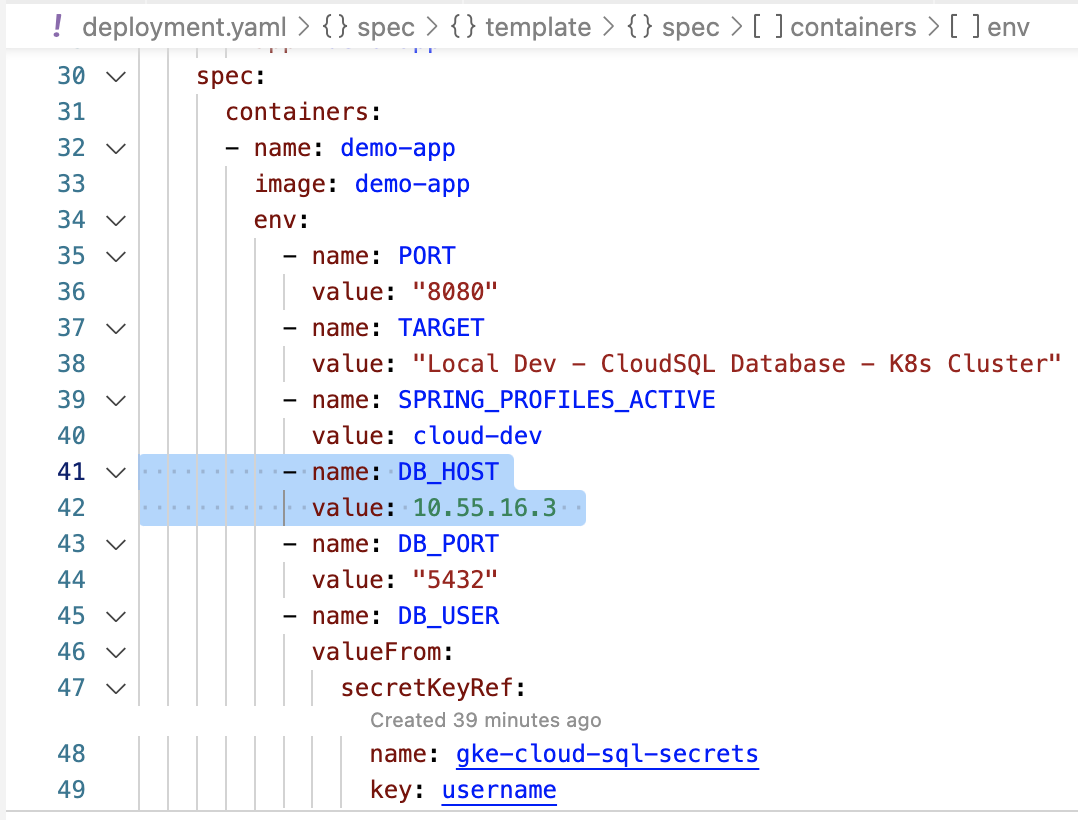
Task: Fold the PORT variable at line 35
Action: pos(116,256)
